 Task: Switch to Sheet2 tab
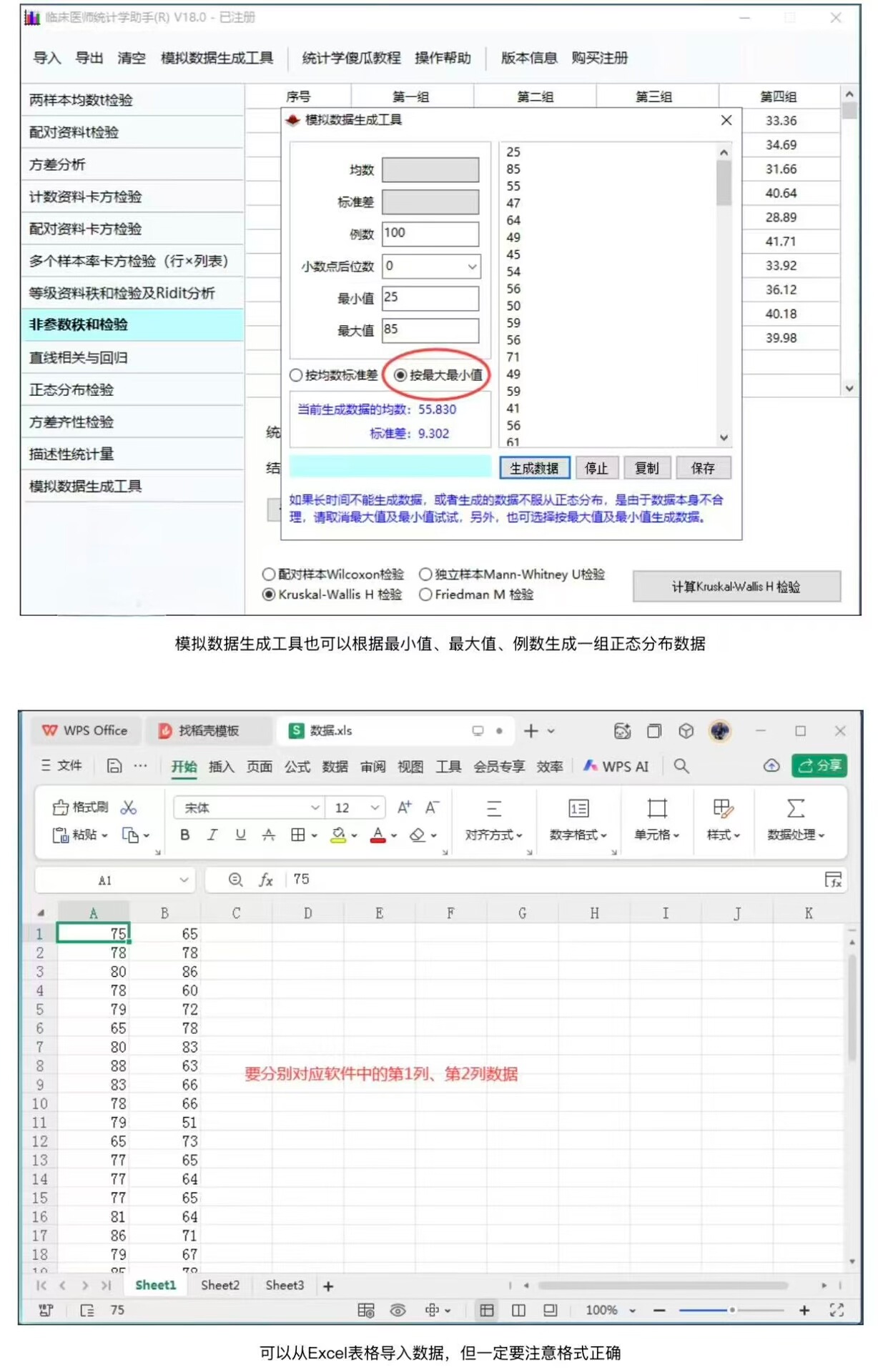click(x=220, y=1285)
